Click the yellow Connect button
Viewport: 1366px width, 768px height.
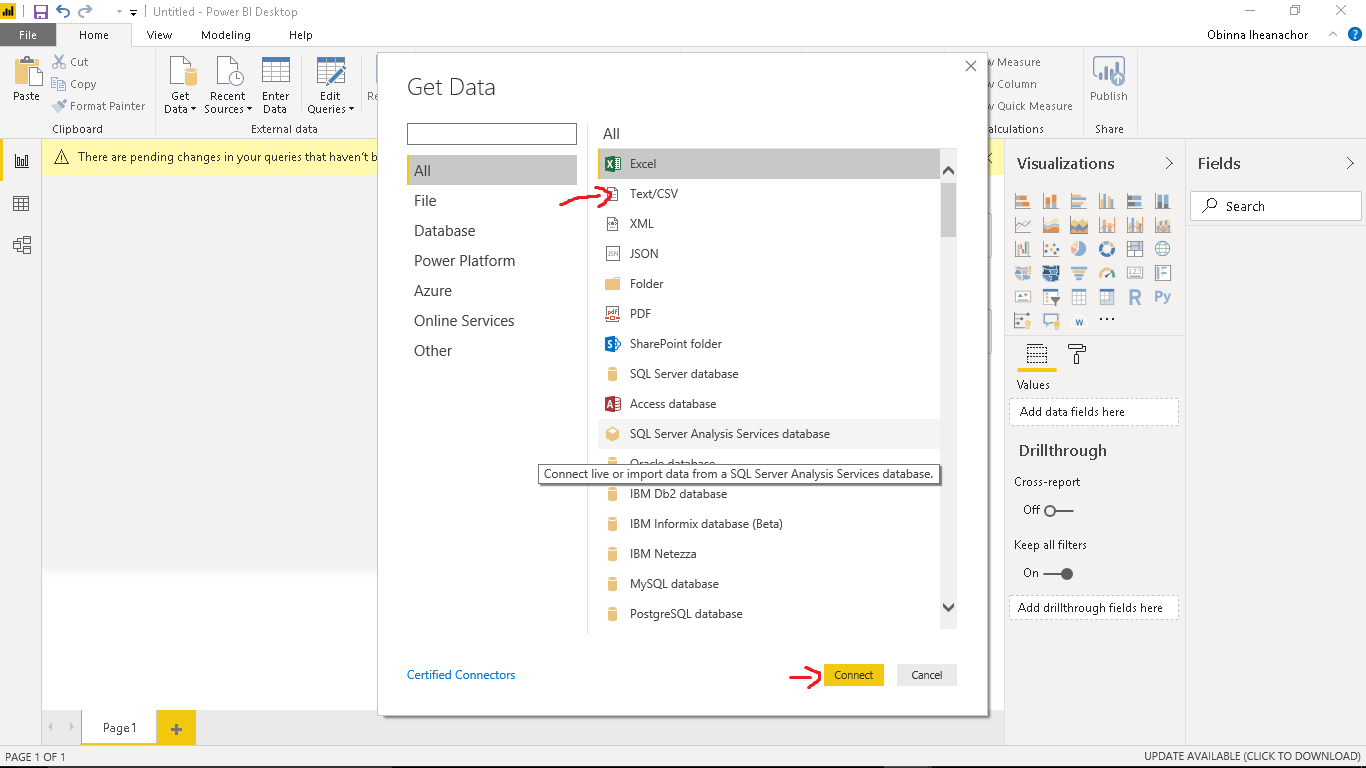pyautogui.click(x=854, y=675)
